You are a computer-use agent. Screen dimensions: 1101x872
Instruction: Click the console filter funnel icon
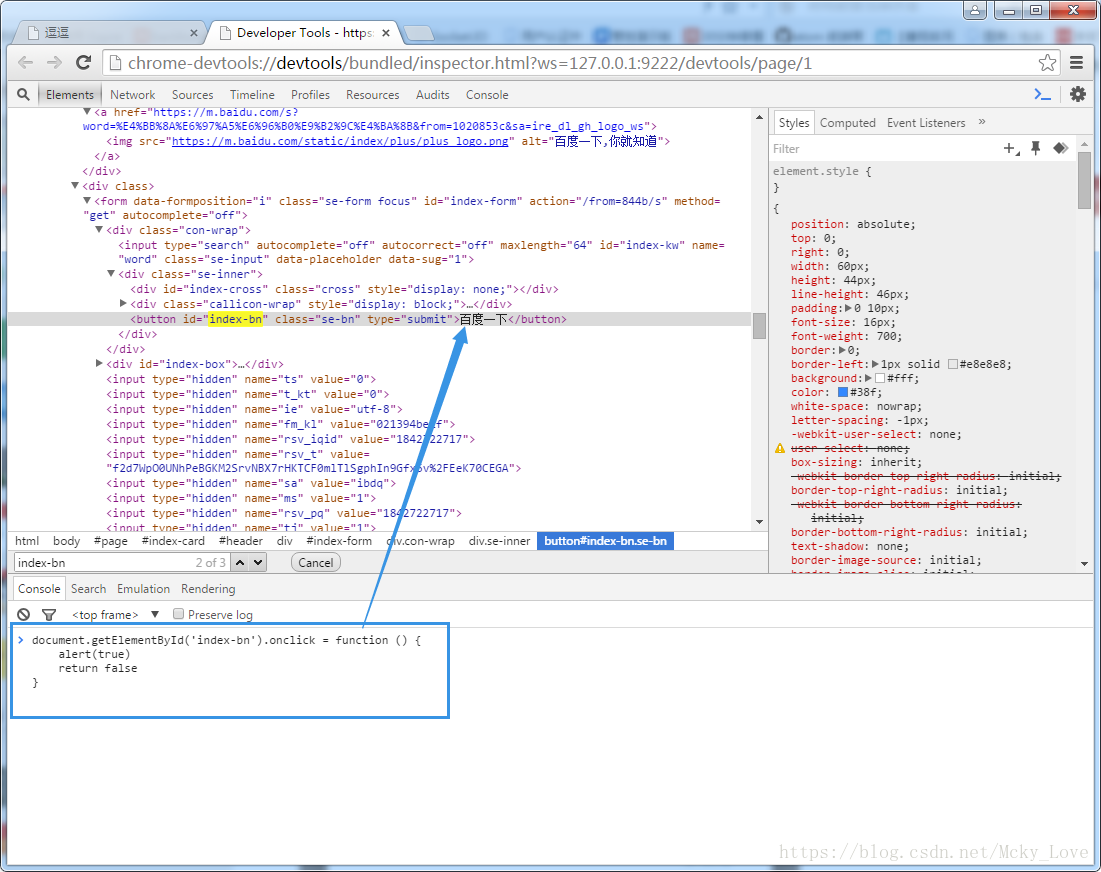(49, 614)
